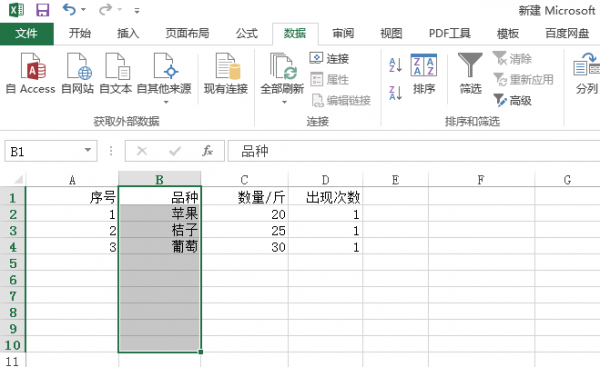Select column D header
This screenshot has height=367, width=600.
pyautogui.click(x=325, y=179)
